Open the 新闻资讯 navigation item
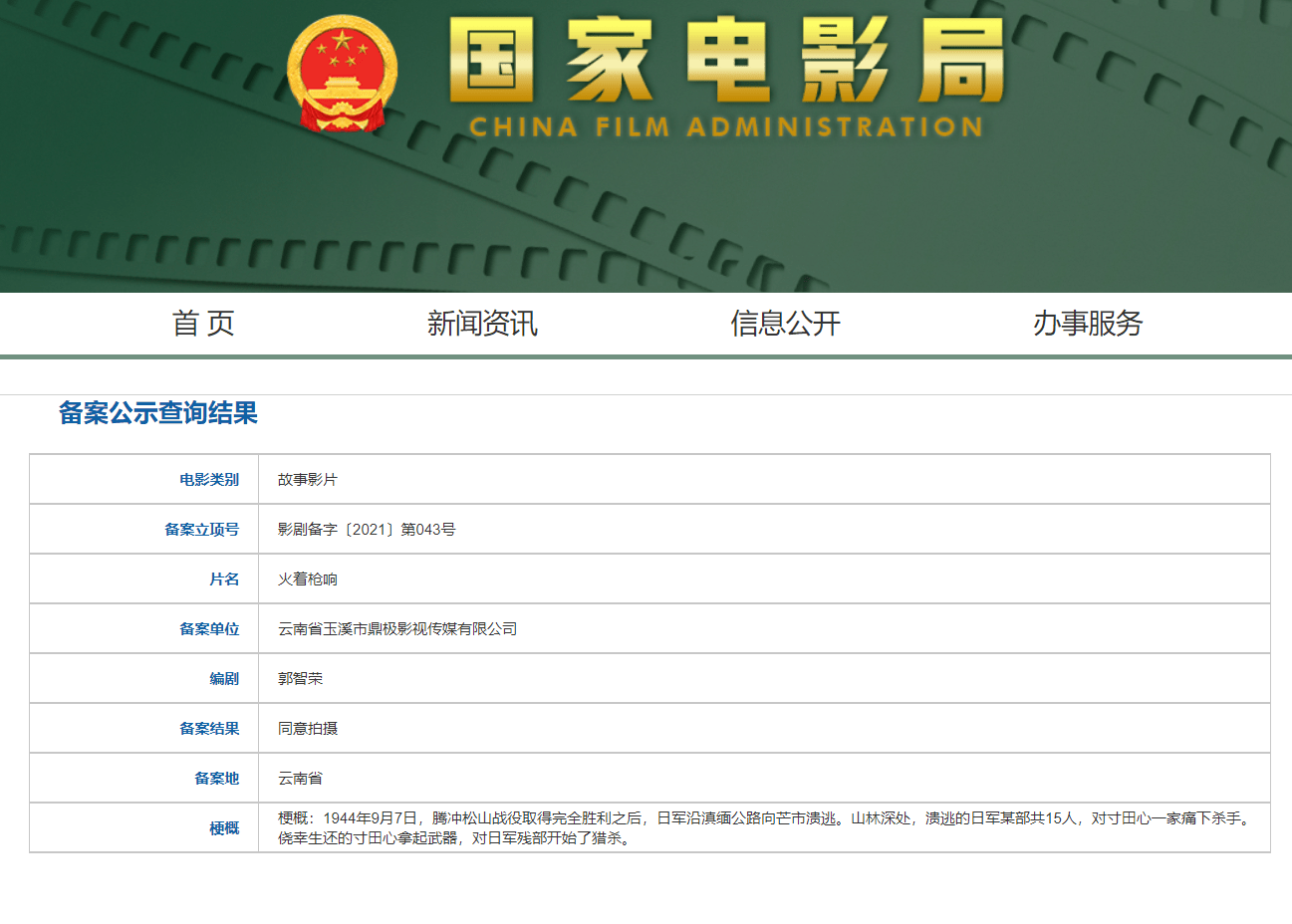This screenshot has height=924, width=1292. (x=482, y=323)
